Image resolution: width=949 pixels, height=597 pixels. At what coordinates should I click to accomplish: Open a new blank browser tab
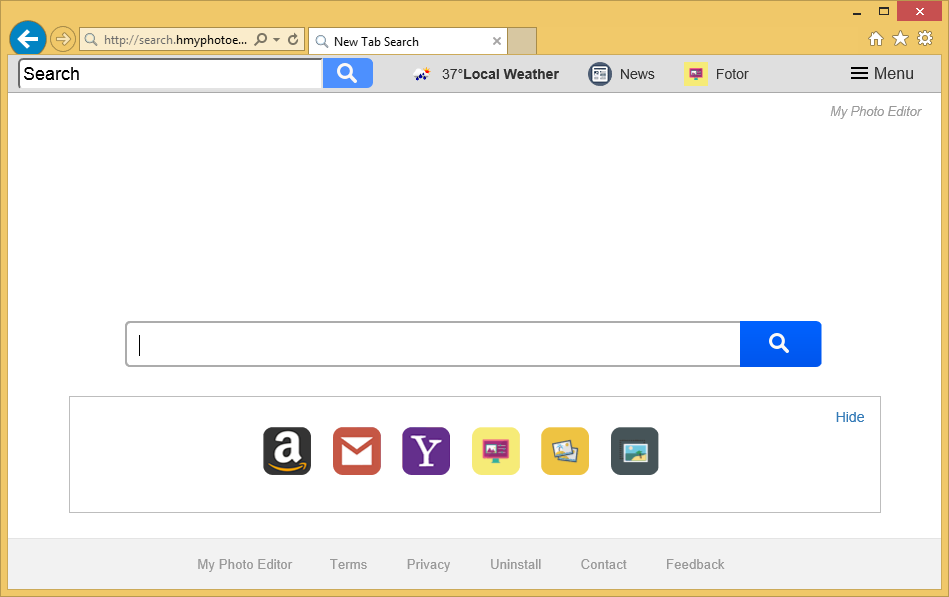click(522, 41)
